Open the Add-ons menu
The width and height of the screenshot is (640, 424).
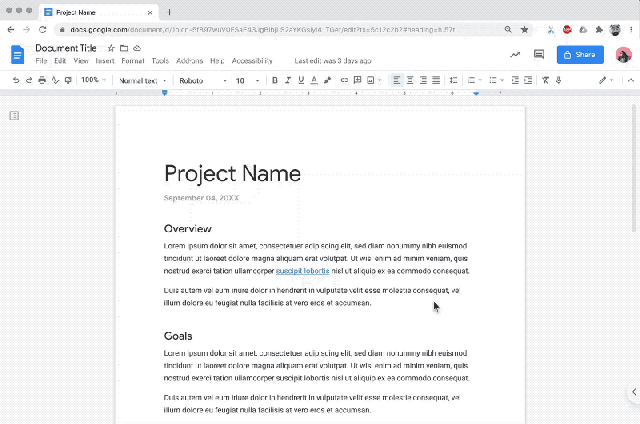189,61
